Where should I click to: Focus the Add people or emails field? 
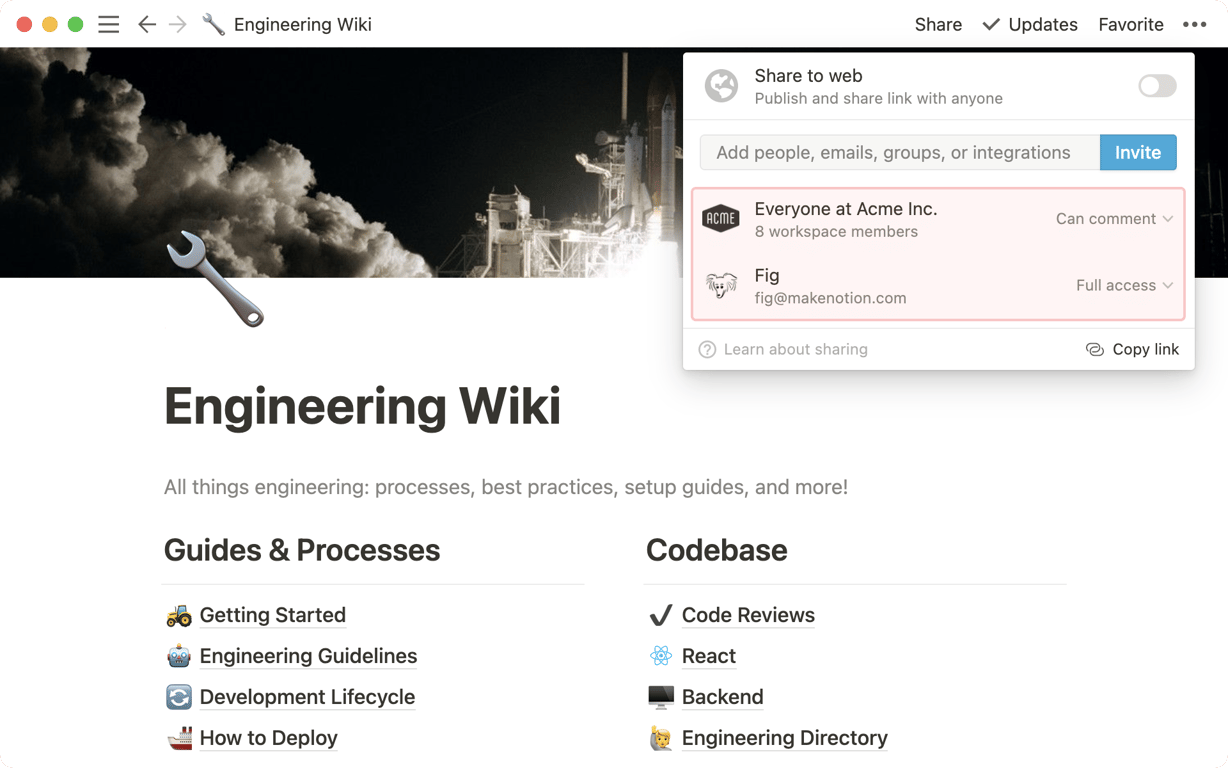(899, 153)
